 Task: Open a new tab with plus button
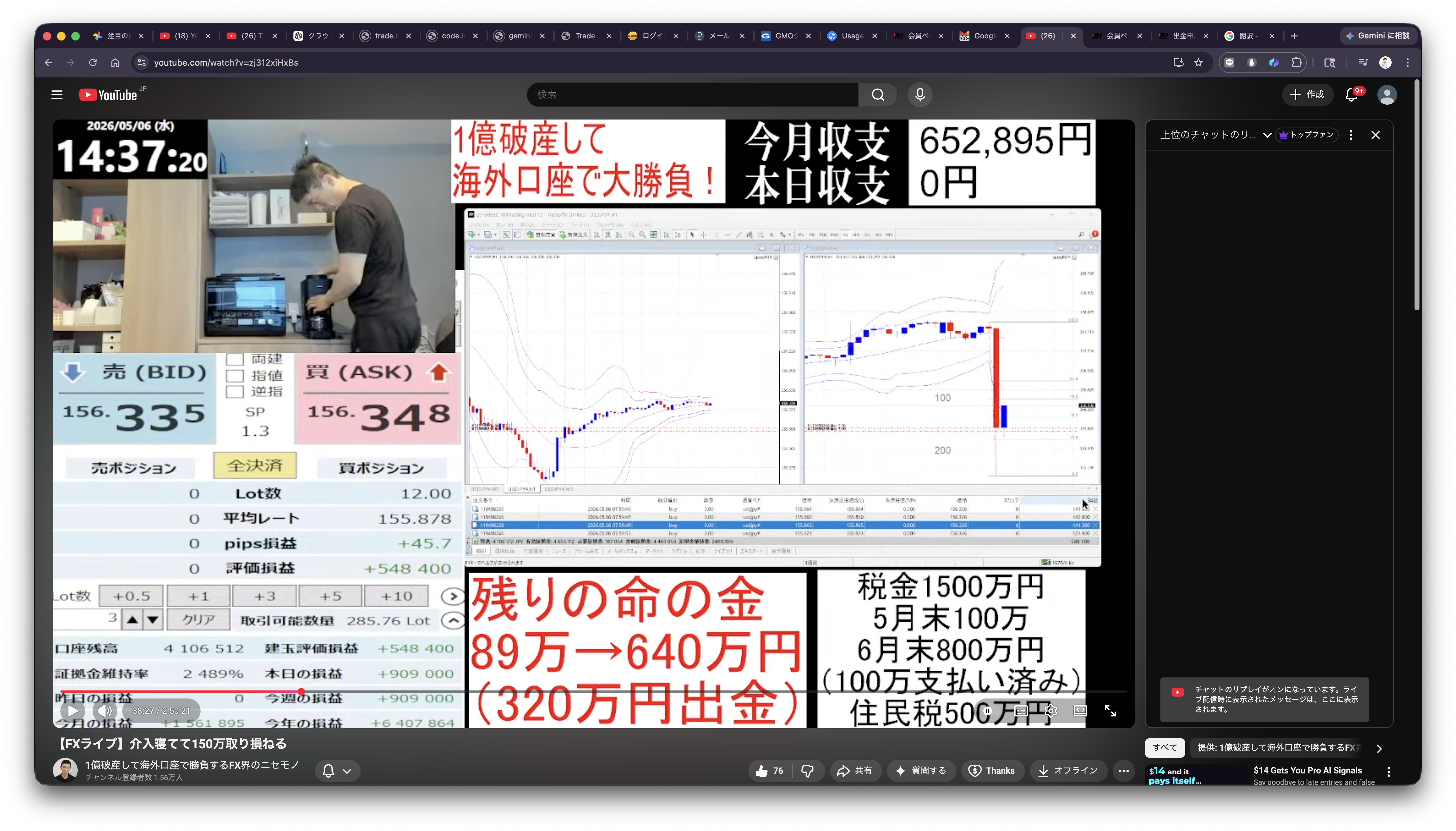click(x=1294, y=35)
